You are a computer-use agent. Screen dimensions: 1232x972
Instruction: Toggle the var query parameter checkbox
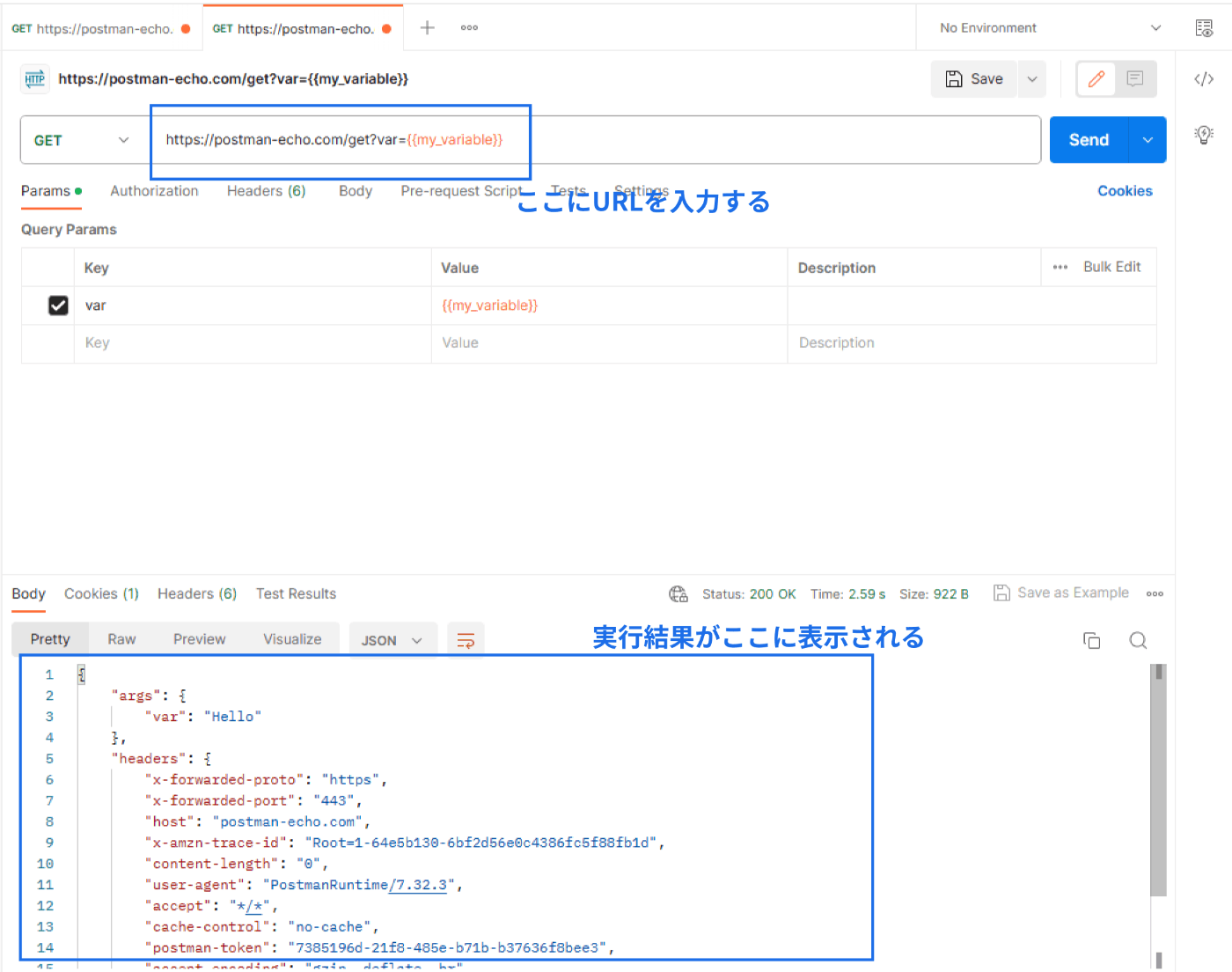(58, 306)
